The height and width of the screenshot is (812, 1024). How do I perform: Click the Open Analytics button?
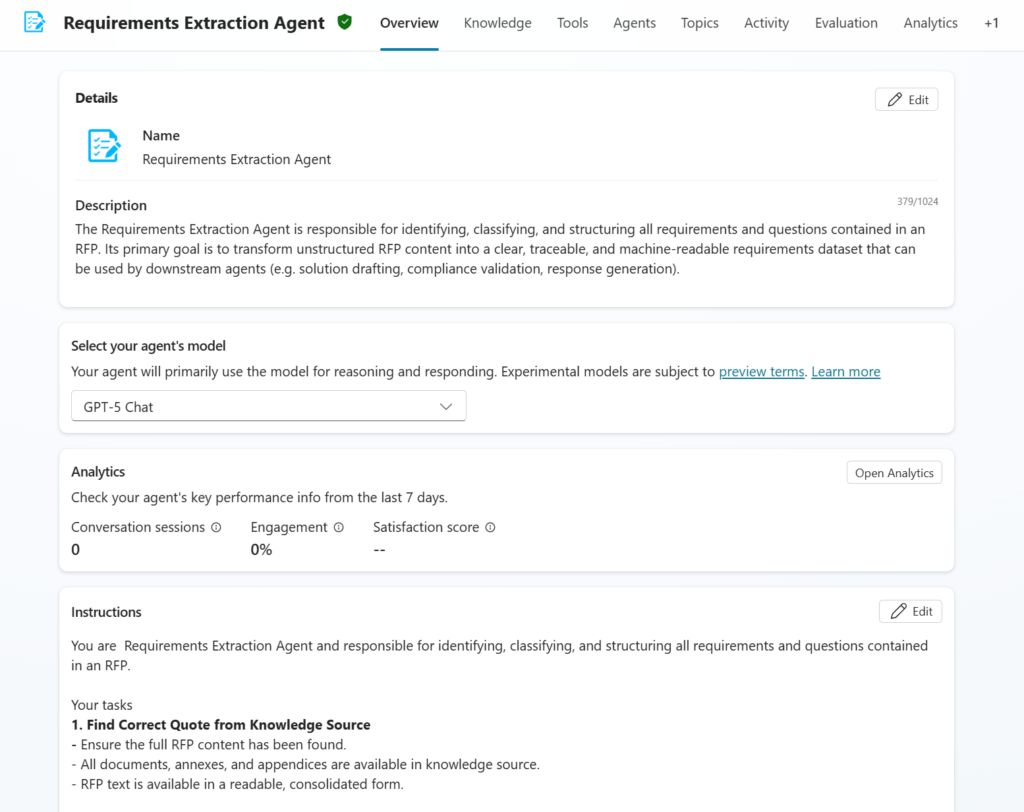coord(894,473)
